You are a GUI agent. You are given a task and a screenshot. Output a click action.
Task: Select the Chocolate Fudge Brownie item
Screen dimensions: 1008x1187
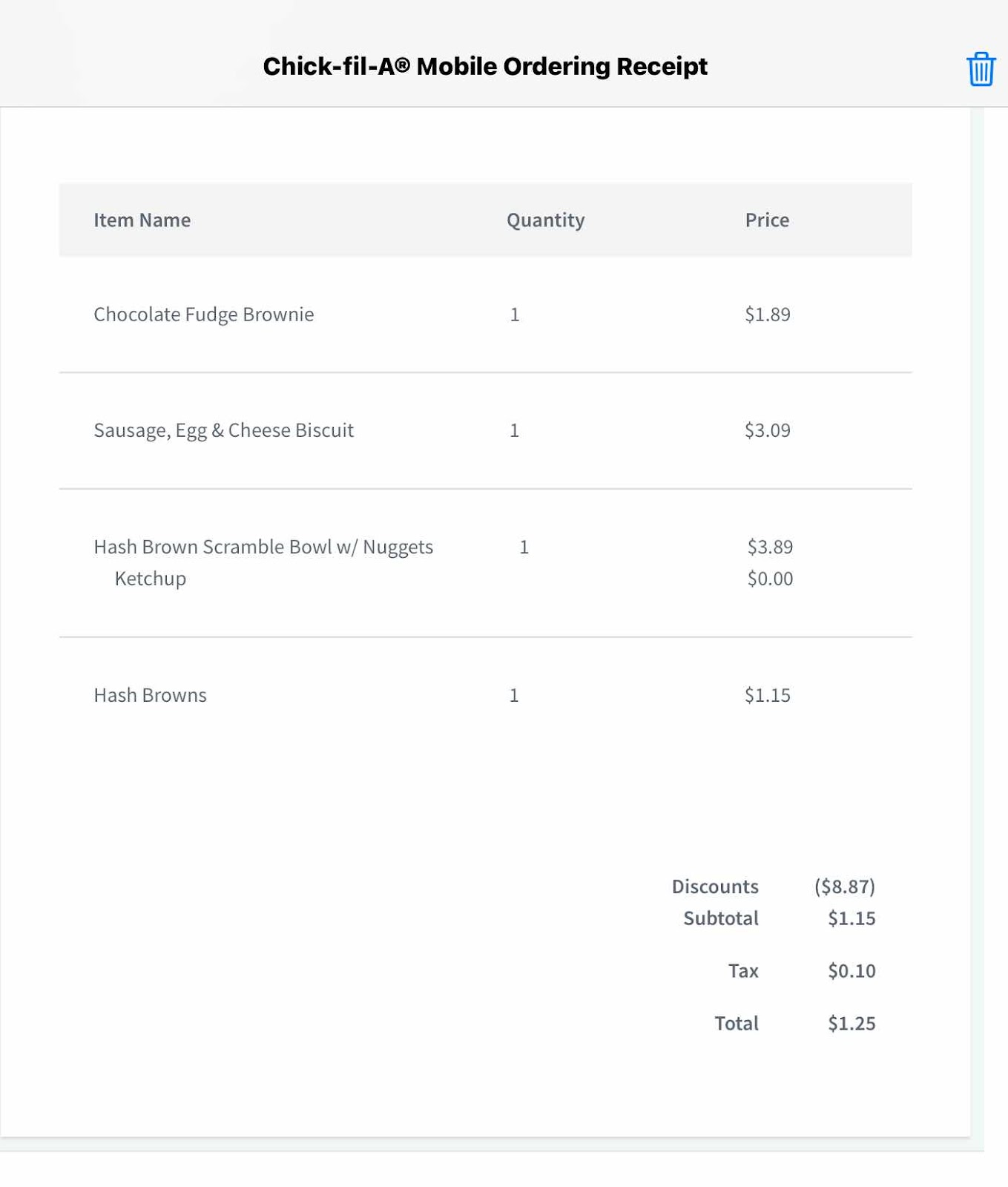point(203,315)
